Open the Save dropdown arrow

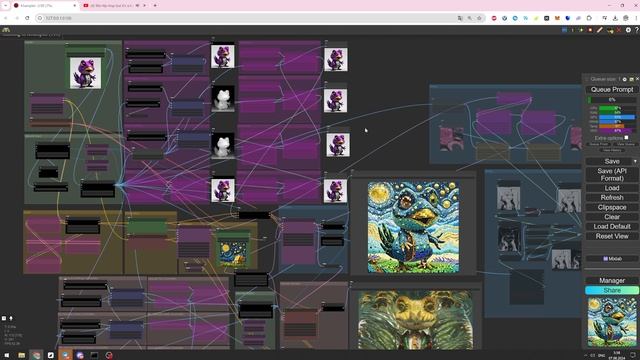635,162
